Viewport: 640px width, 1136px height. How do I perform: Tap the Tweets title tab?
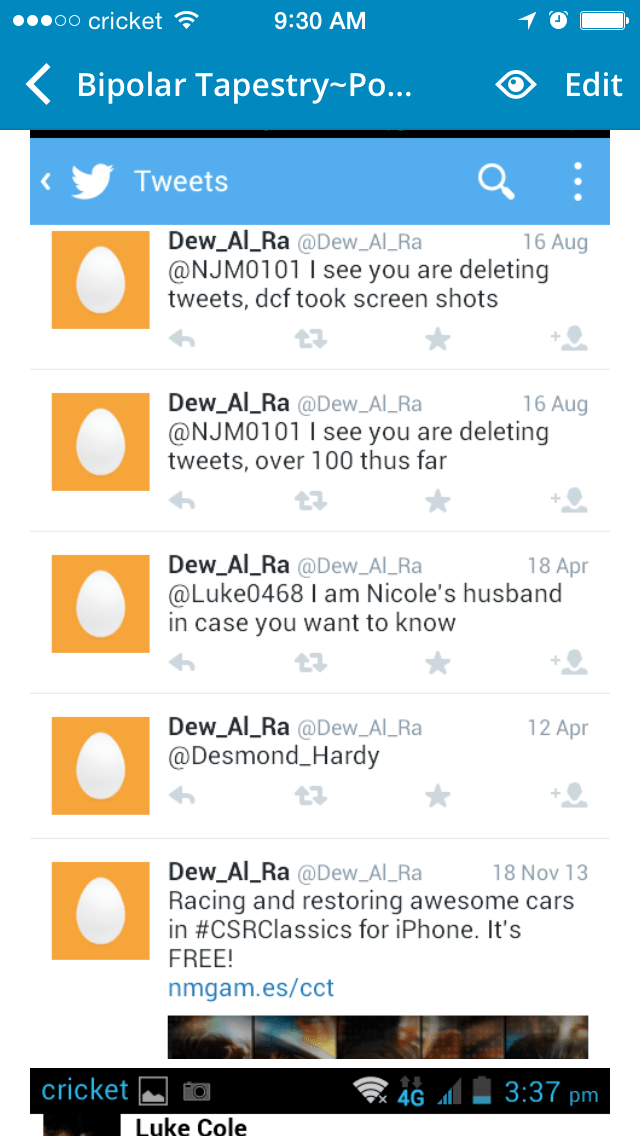click(x=181, y=181)
